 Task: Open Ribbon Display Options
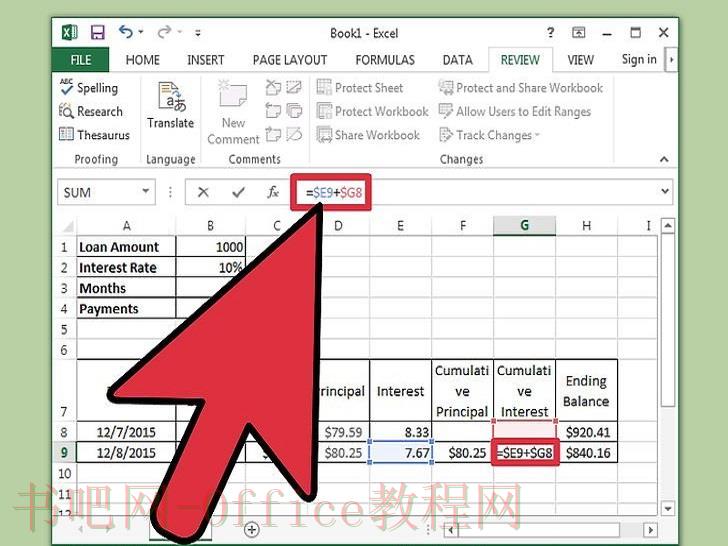578,32
